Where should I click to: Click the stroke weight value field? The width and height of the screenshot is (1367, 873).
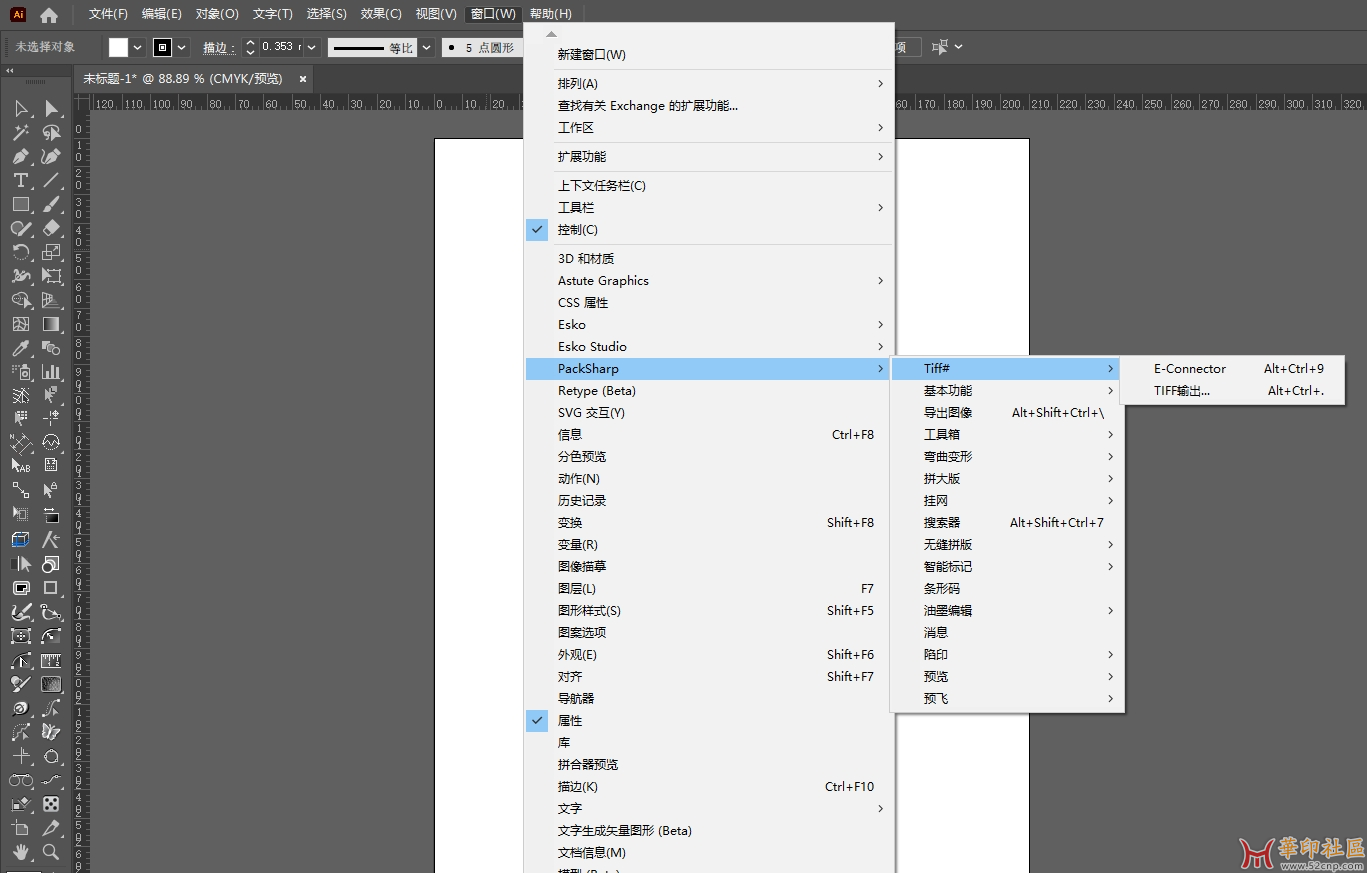click(x=279, y=47)
